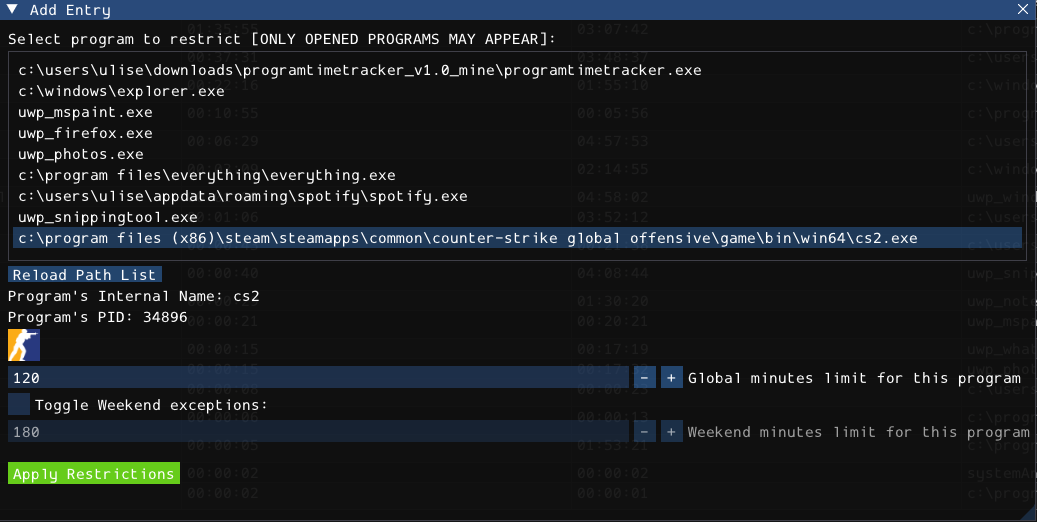
Task: Click the Counter-Strike program icon
Action: pos(24,345)
